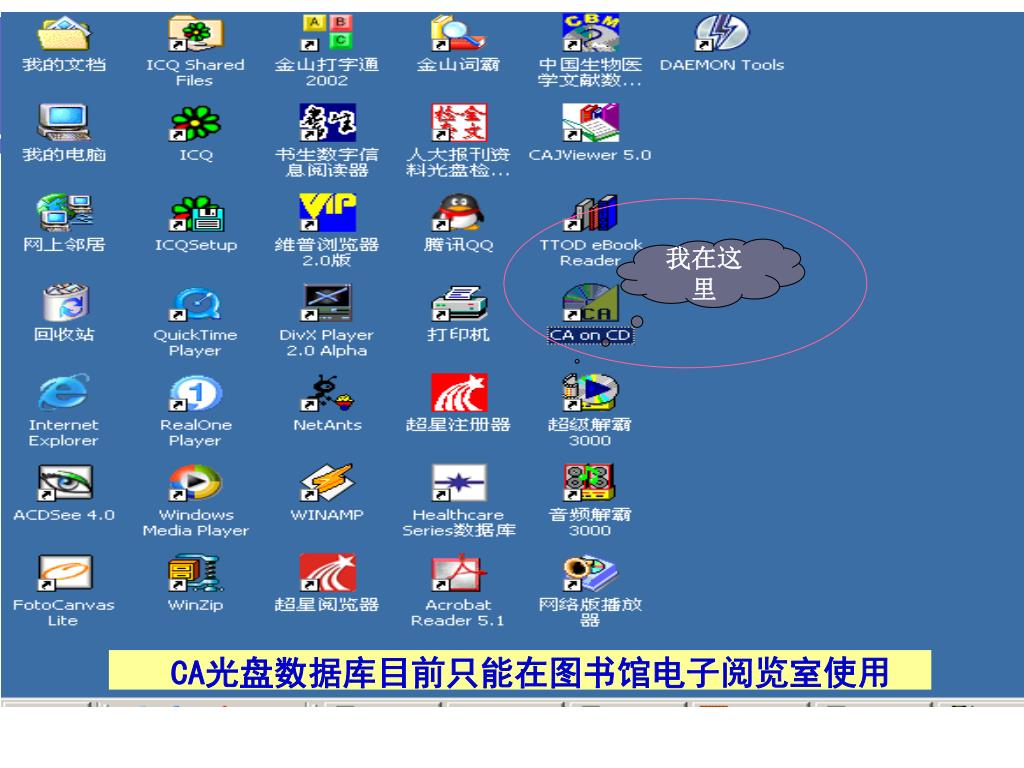The width and height of the screenshot is (1024, 768).
Task: Open the 超星阅览器 shortcut
Action: point(327,573)
